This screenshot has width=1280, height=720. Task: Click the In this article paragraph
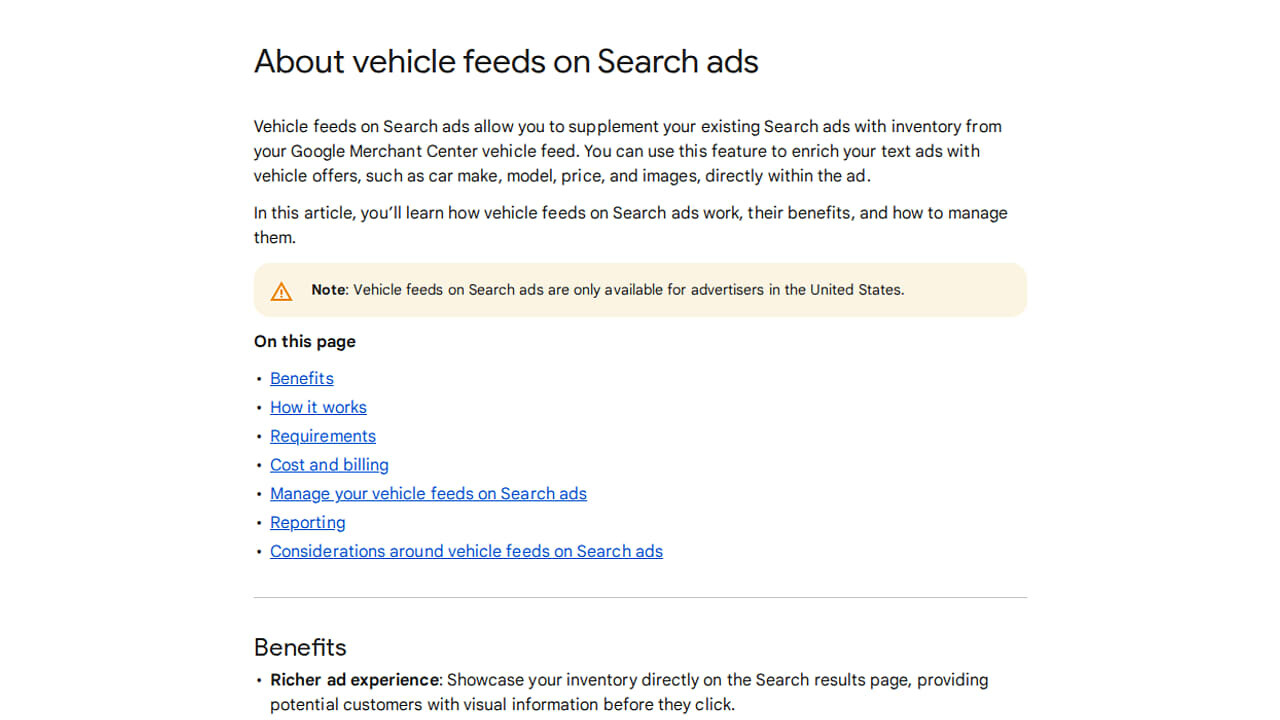(630, 213)
